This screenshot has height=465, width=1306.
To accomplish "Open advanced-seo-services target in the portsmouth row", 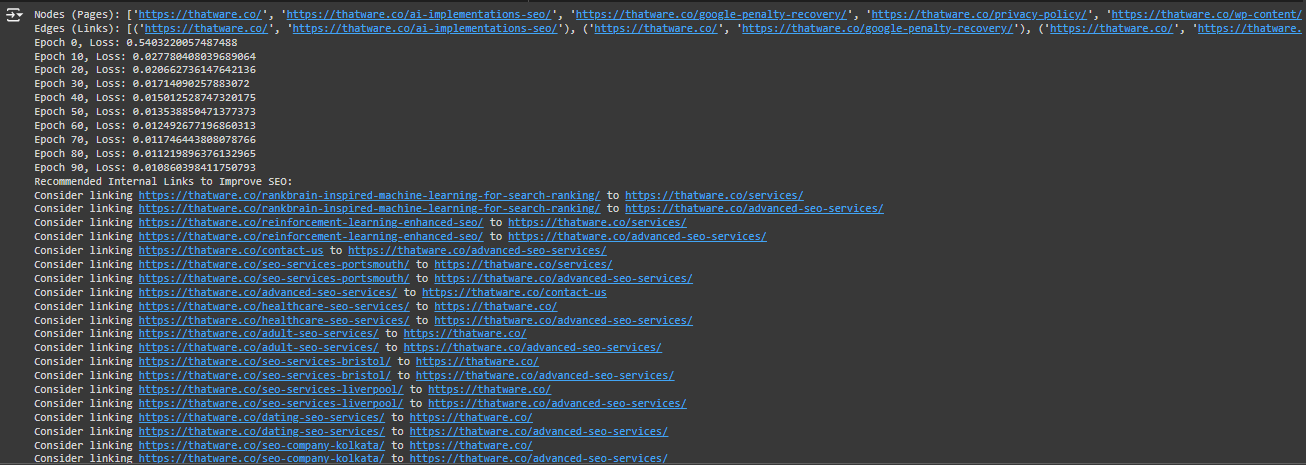I will [563, 278].
